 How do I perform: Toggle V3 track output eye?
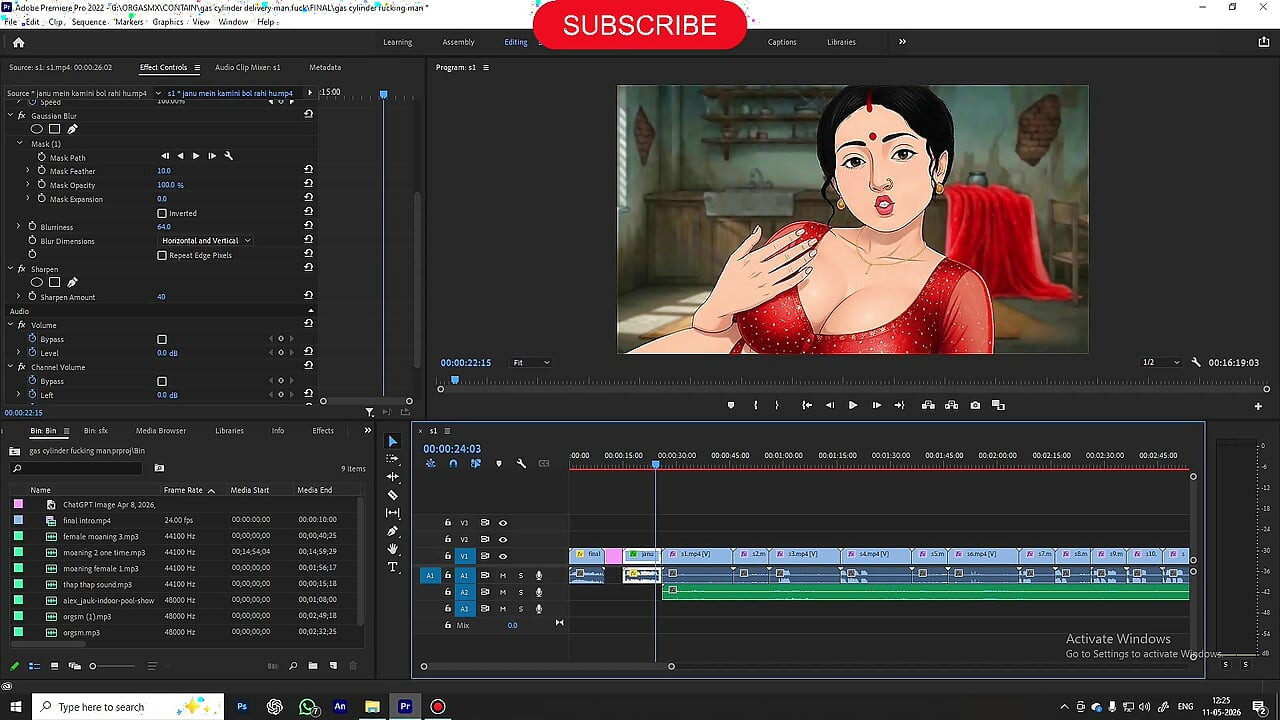pos(503,523)
